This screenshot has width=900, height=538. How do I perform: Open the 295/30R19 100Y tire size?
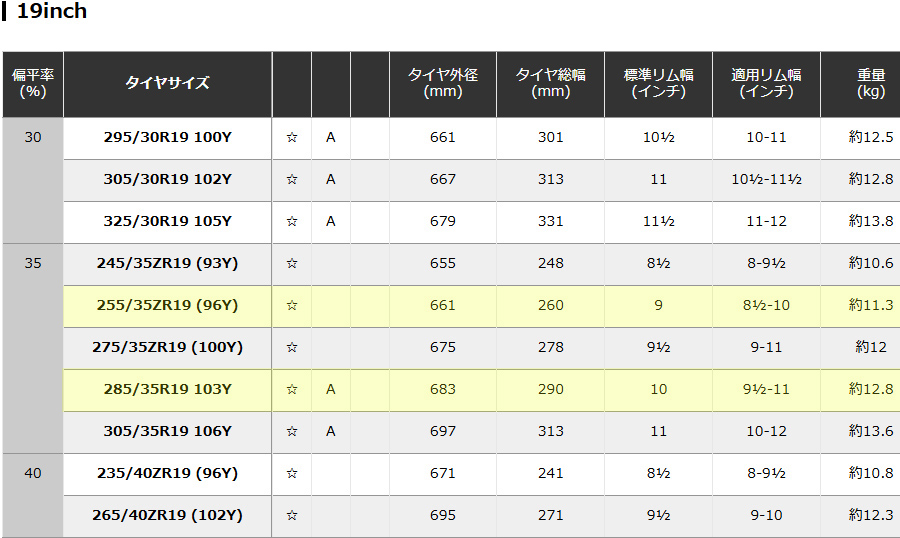click(x=168, y=137)
